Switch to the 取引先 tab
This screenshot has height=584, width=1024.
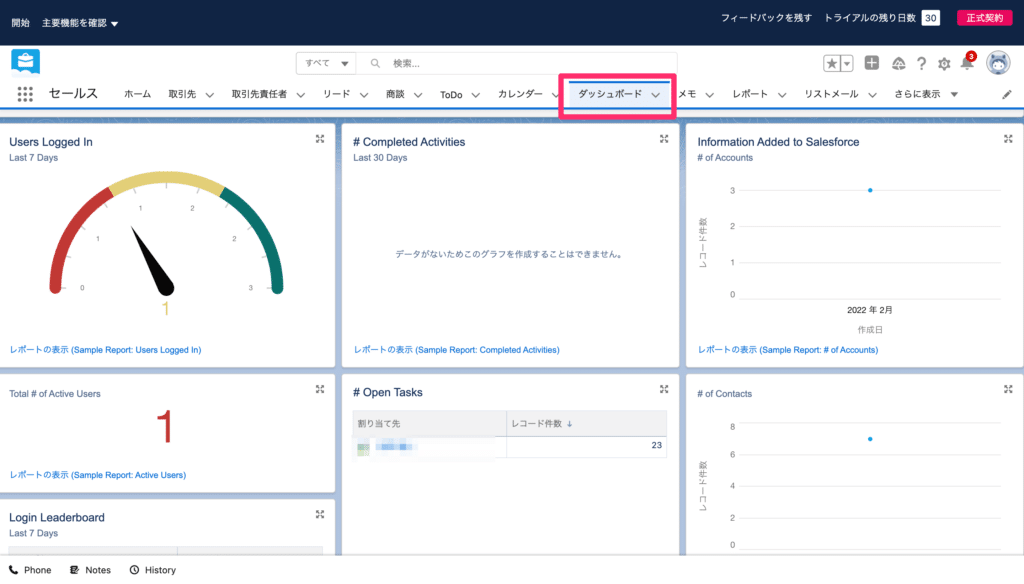point(182,94)
